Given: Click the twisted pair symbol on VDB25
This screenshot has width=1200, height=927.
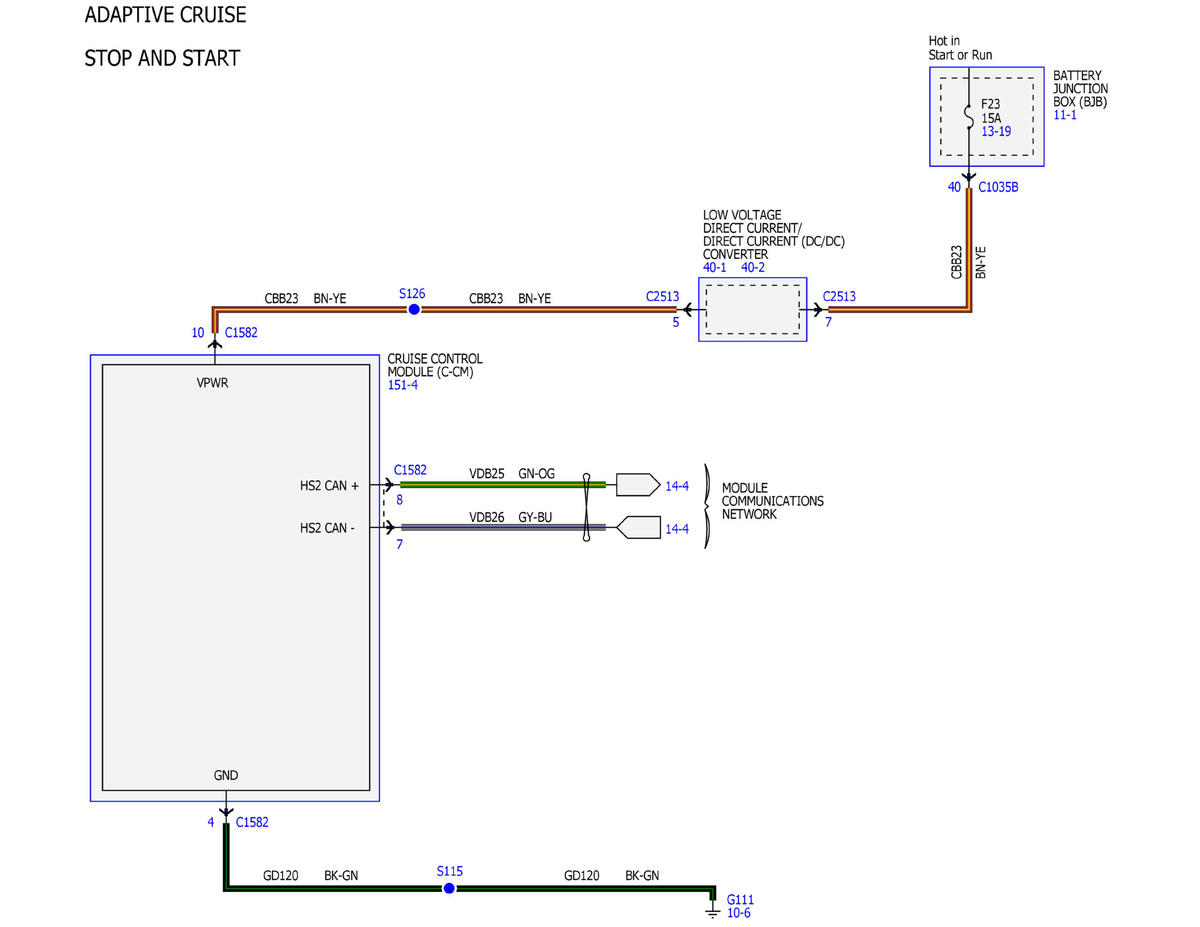Looking at the screenshot, I should pos(587,485).
